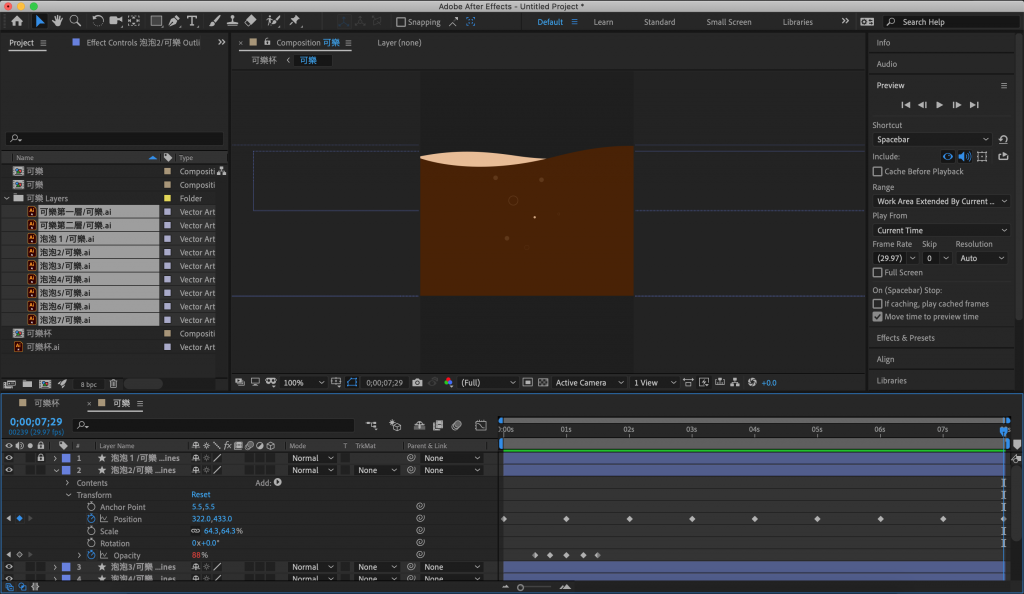
Task: Select the Hand tool in toolbar
Action: (59, 21)
